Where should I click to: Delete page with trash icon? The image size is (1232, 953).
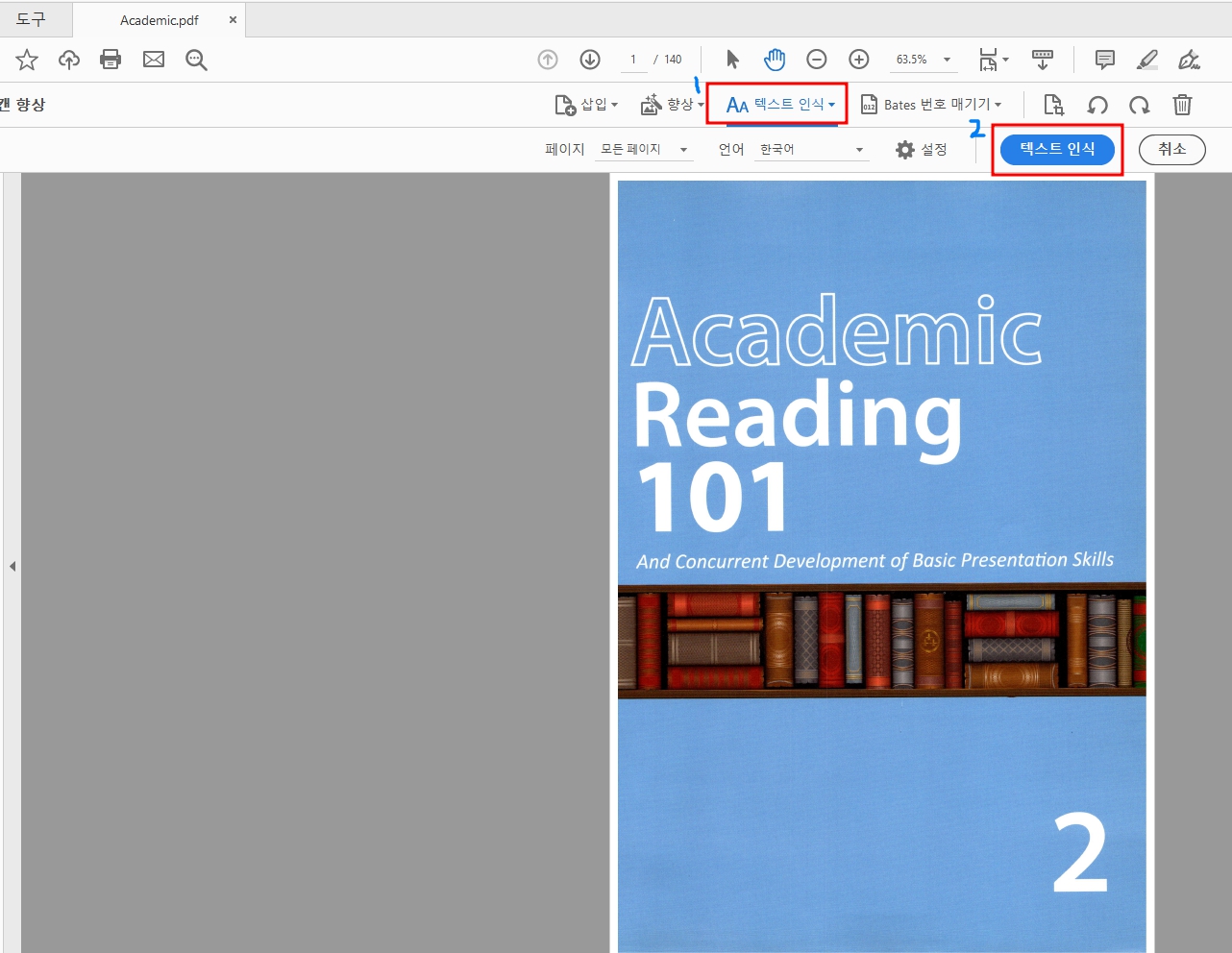coord(1183,105)
